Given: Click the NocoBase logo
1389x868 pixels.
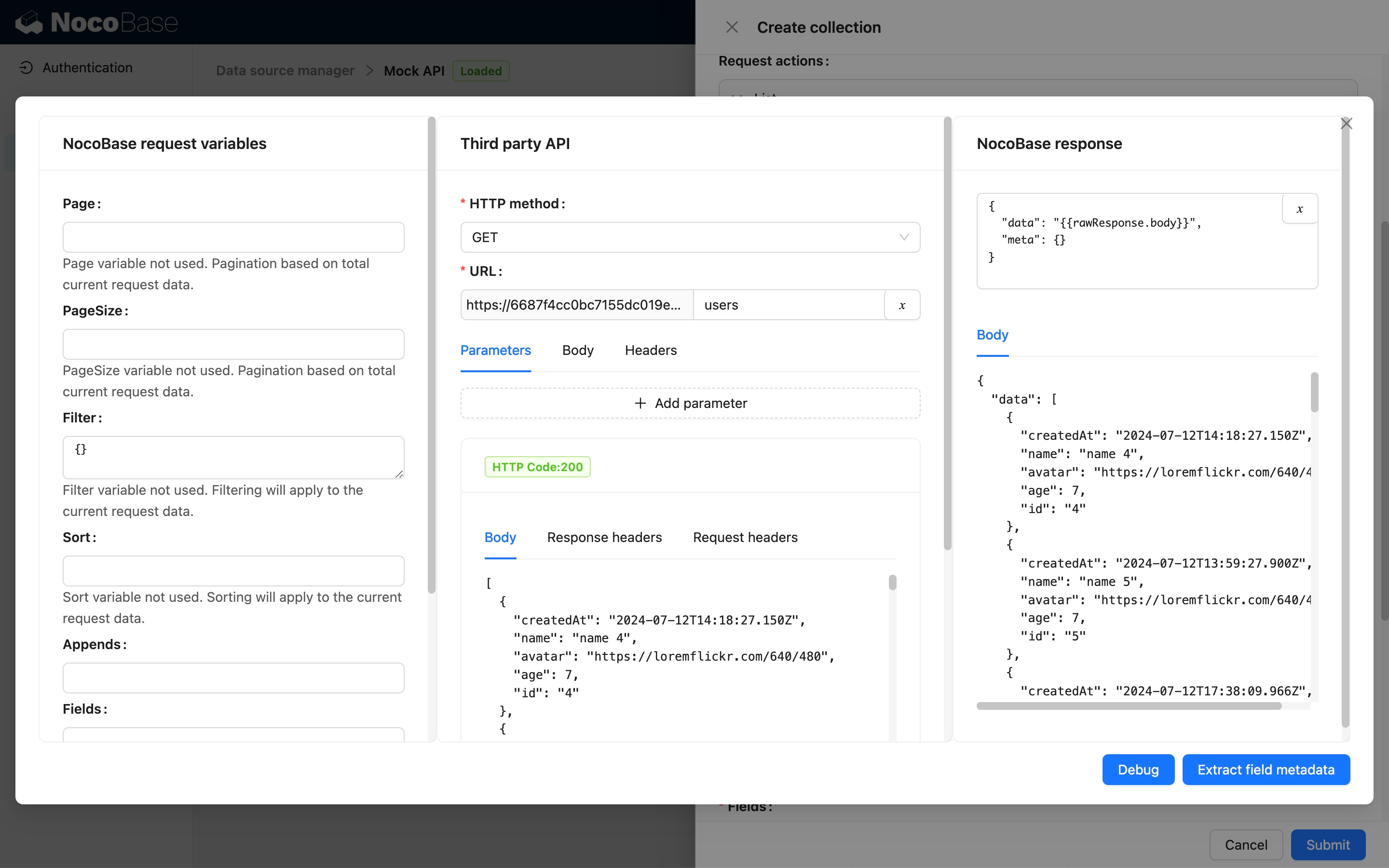Looking at the screenshot, I should point(96,22).
